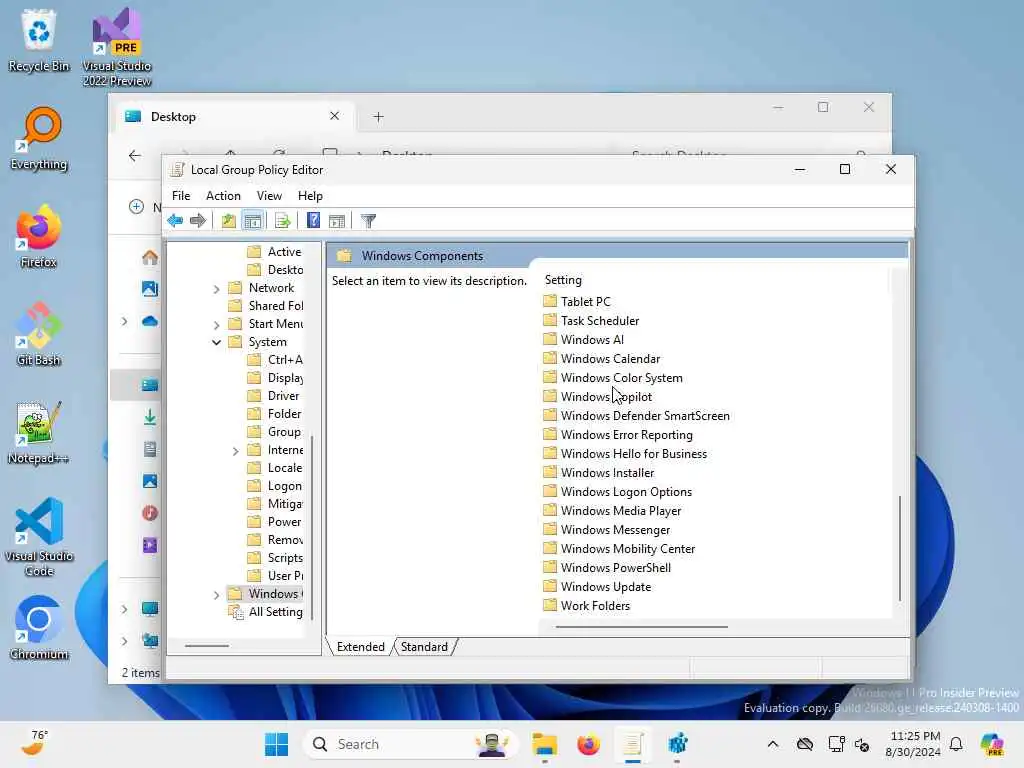Click the Forward arrow in Group Policy toolbar

click(x=197, y=221)
